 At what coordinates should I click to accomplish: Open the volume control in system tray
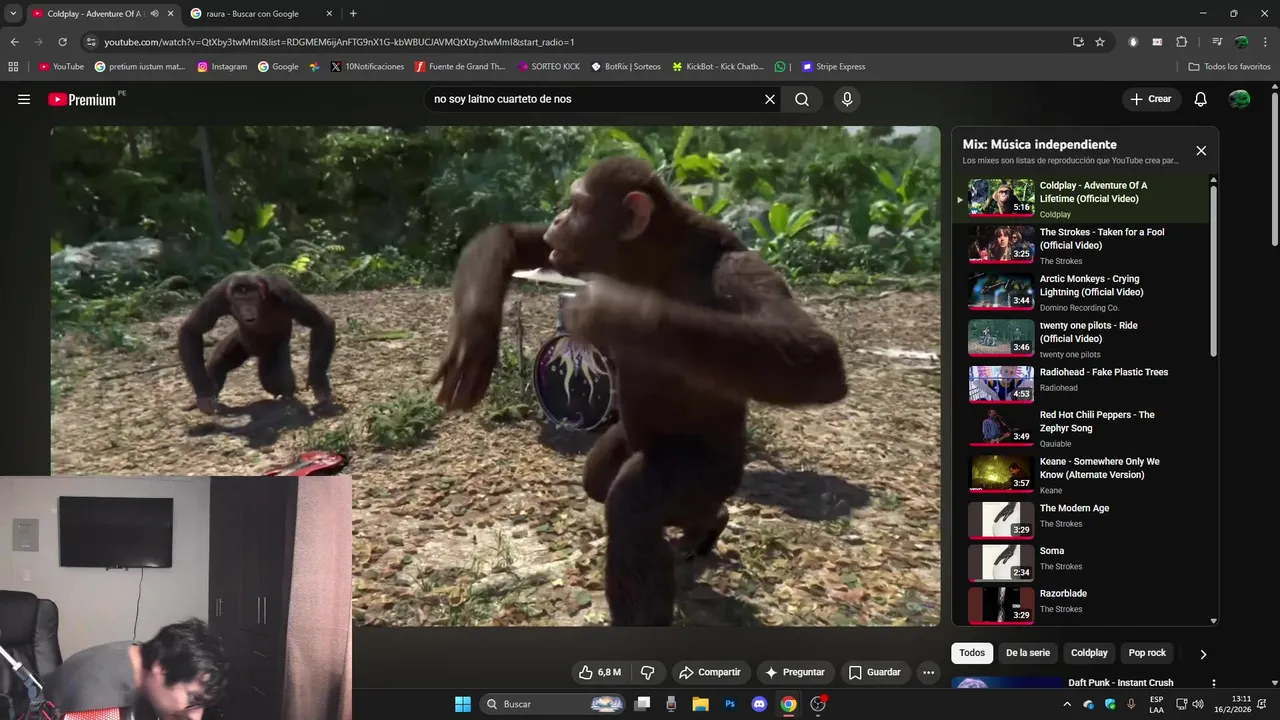(1198, 704)
